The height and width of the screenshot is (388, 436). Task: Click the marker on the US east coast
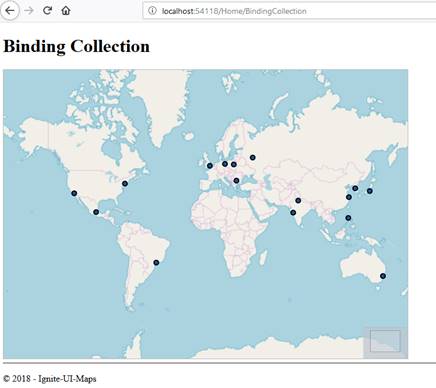(125, 183)
